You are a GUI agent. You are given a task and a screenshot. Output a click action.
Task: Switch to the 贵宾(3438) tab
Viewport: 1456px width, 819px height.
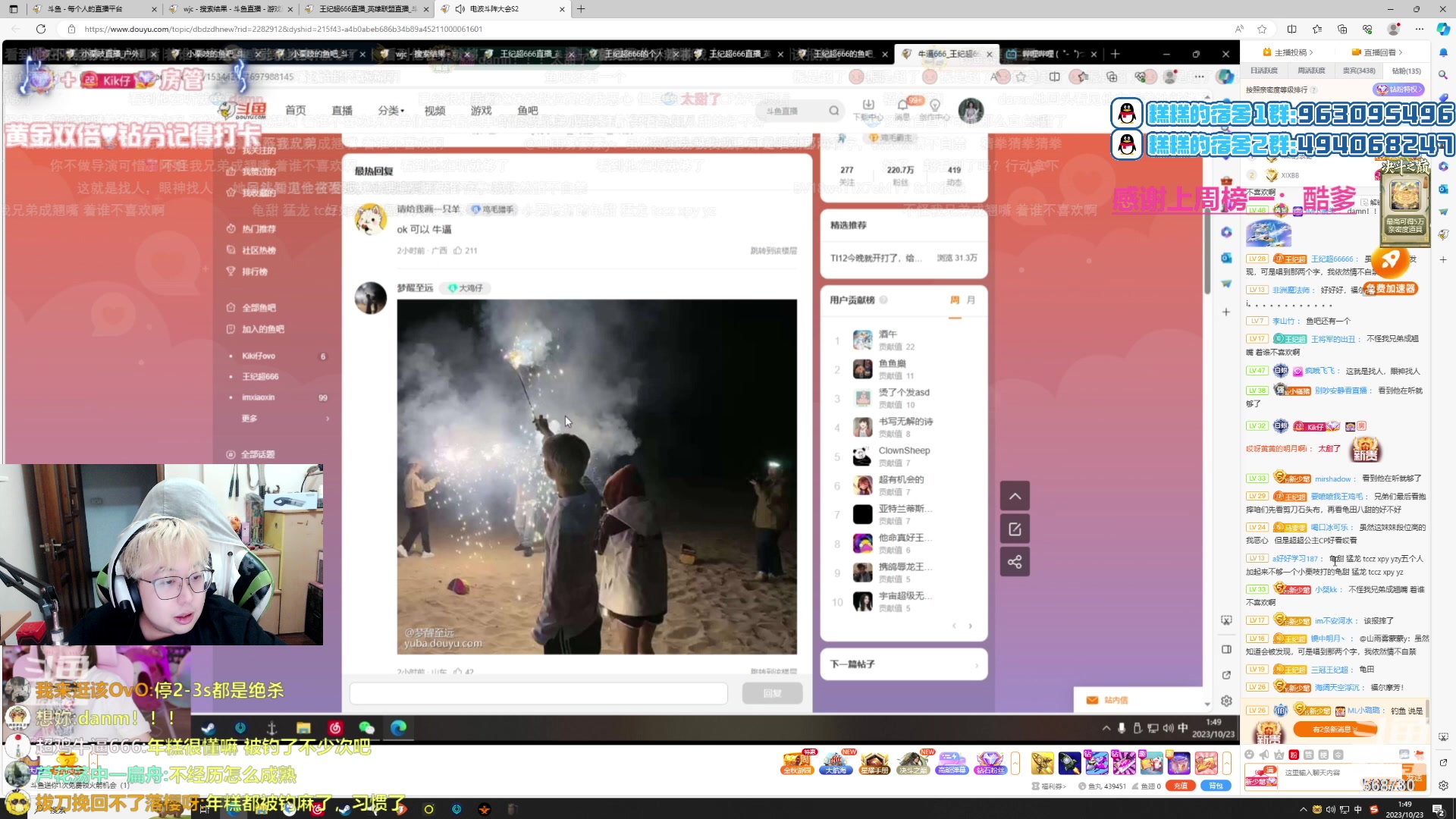click(1359, 71)
